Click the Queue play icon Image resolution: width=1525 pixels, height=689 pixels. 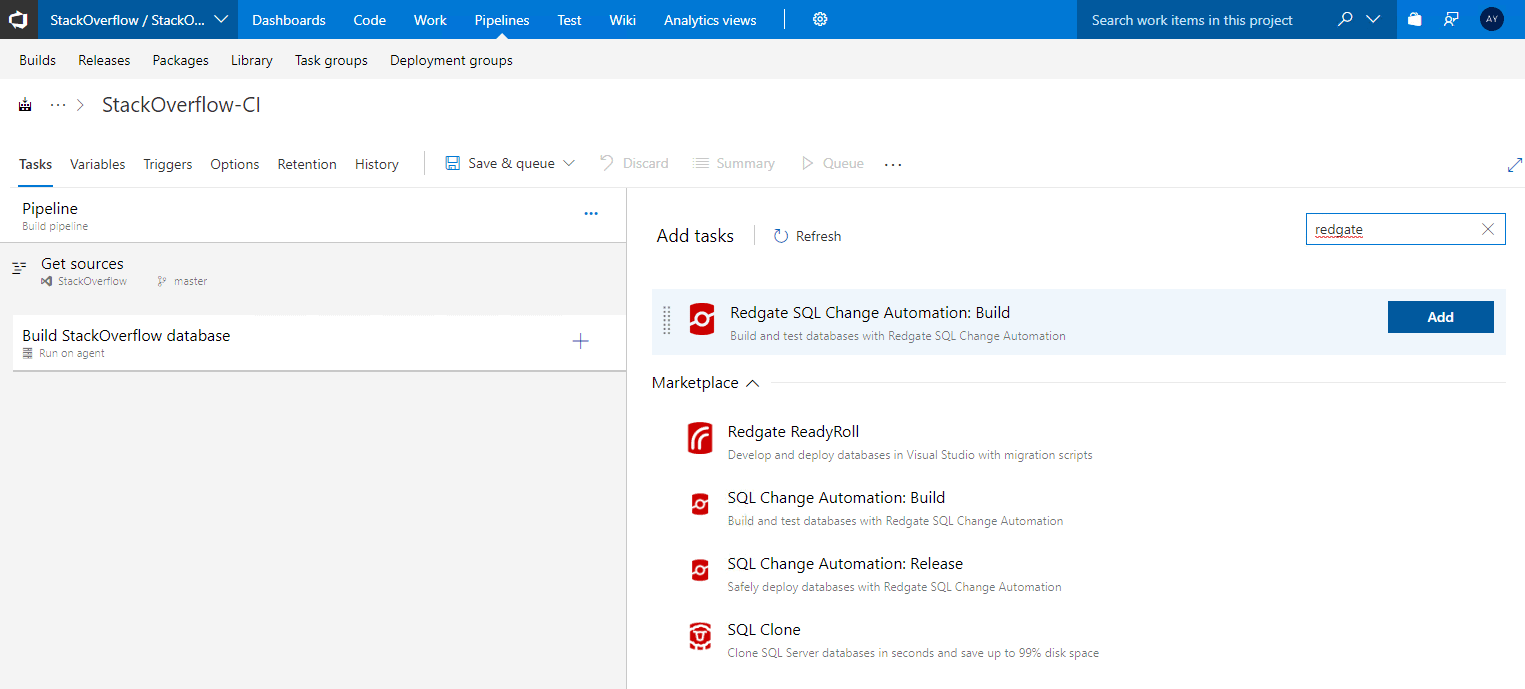pos(807,163)
